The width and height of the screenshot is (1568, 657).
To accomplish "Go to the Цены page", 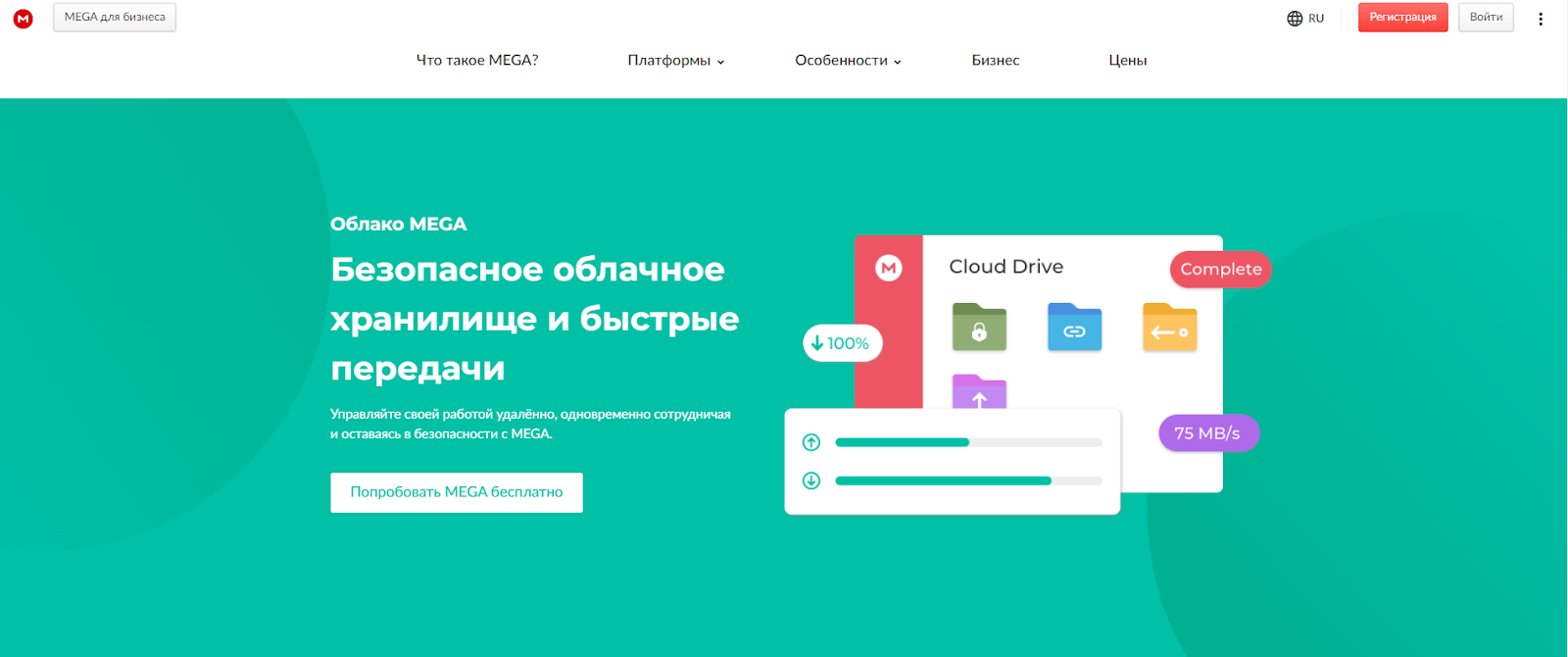I will pyautogui.click(x=1127, y=61).
